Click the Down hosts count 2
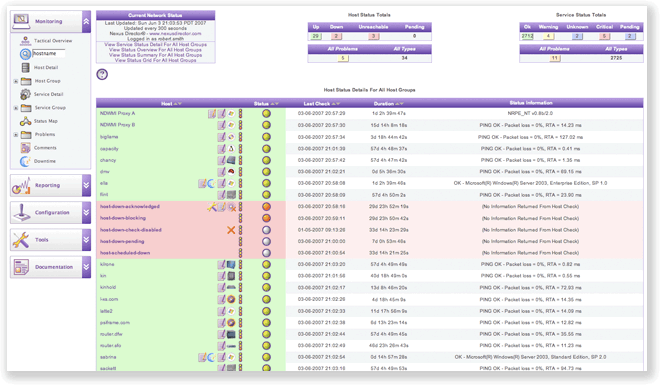660x385 pixels. pyautogui.click(x=336, y=36)
